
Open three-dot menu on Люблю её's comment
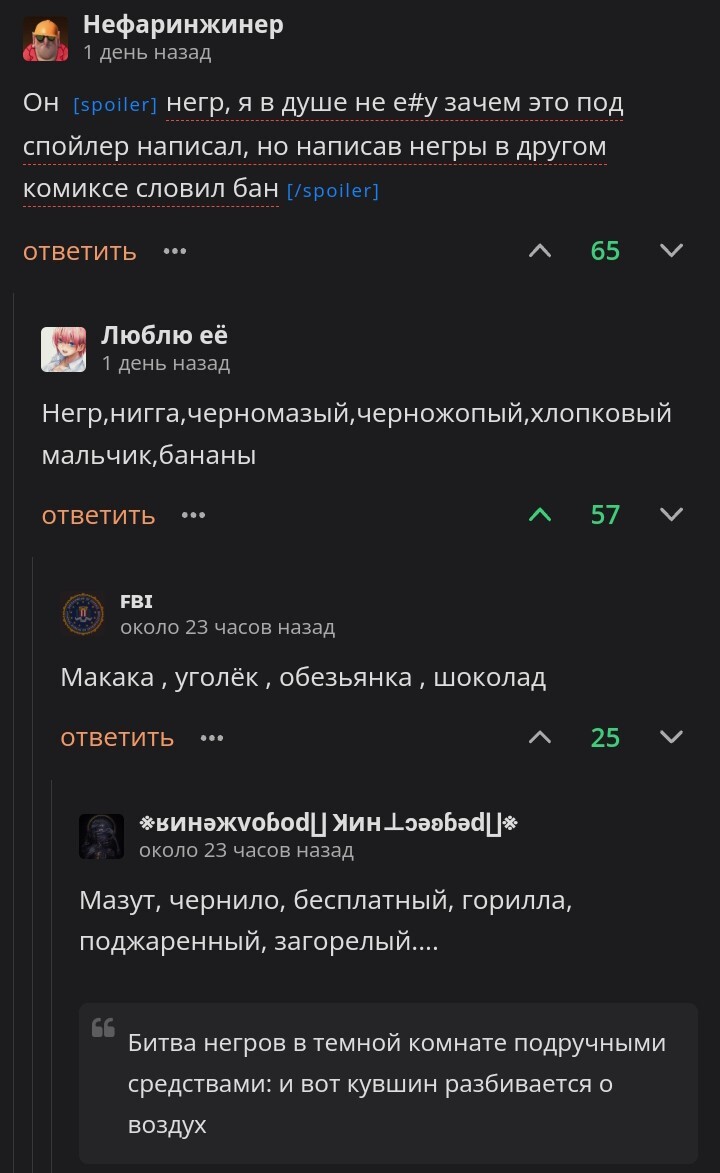pyautogui.click(x=194, y=515)
